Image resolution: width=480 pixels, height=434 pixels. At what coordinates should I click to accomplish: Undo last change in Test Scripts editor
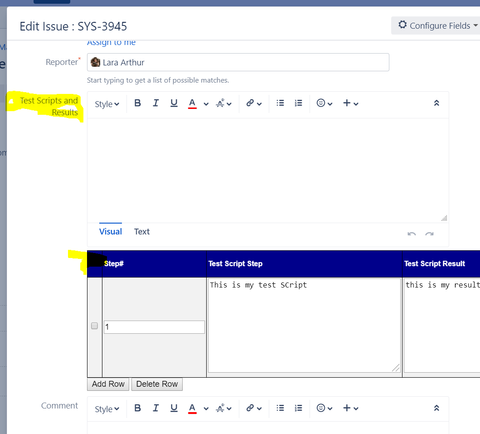pos(412,234)
